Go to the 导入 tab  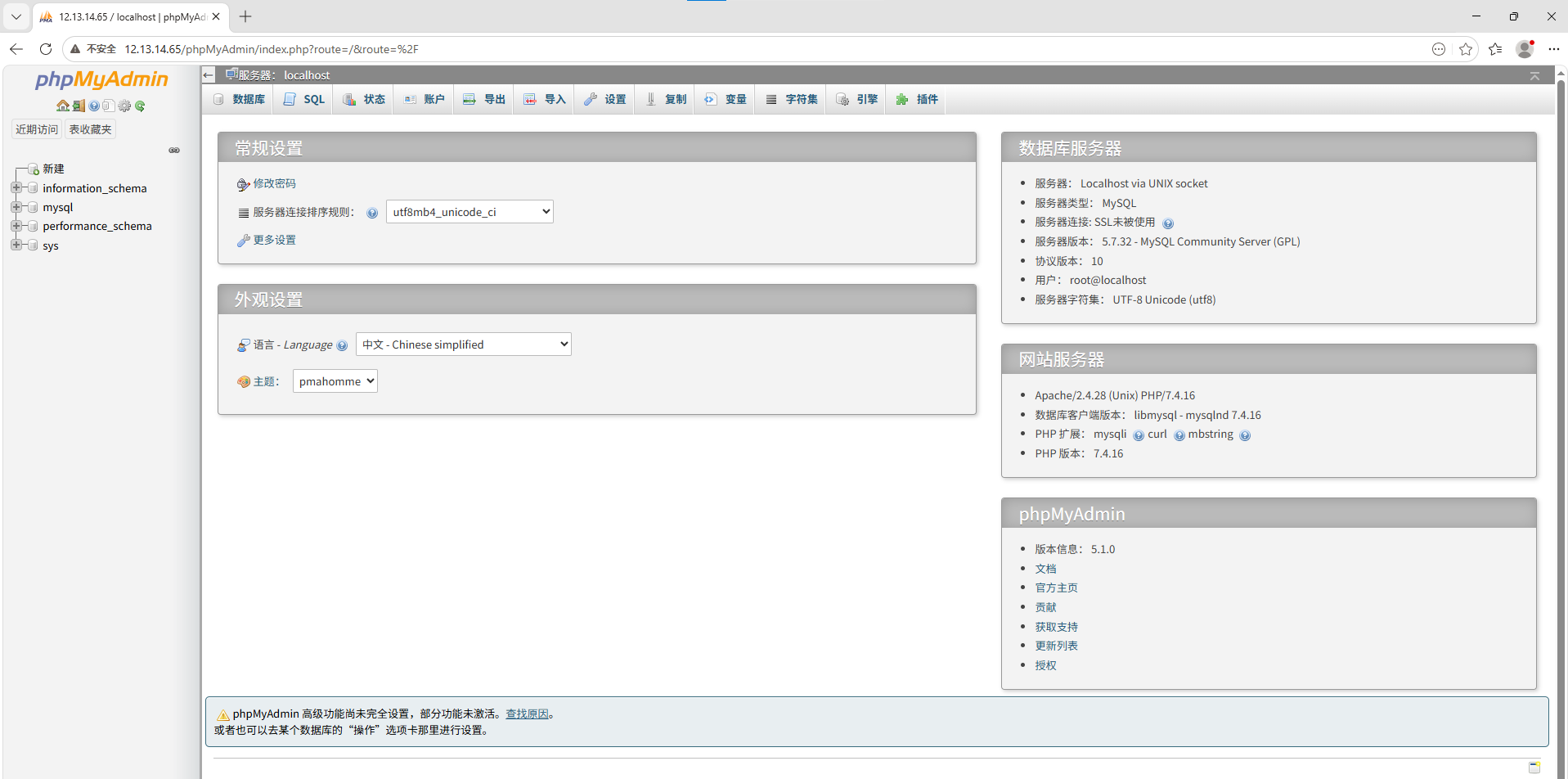545,99
